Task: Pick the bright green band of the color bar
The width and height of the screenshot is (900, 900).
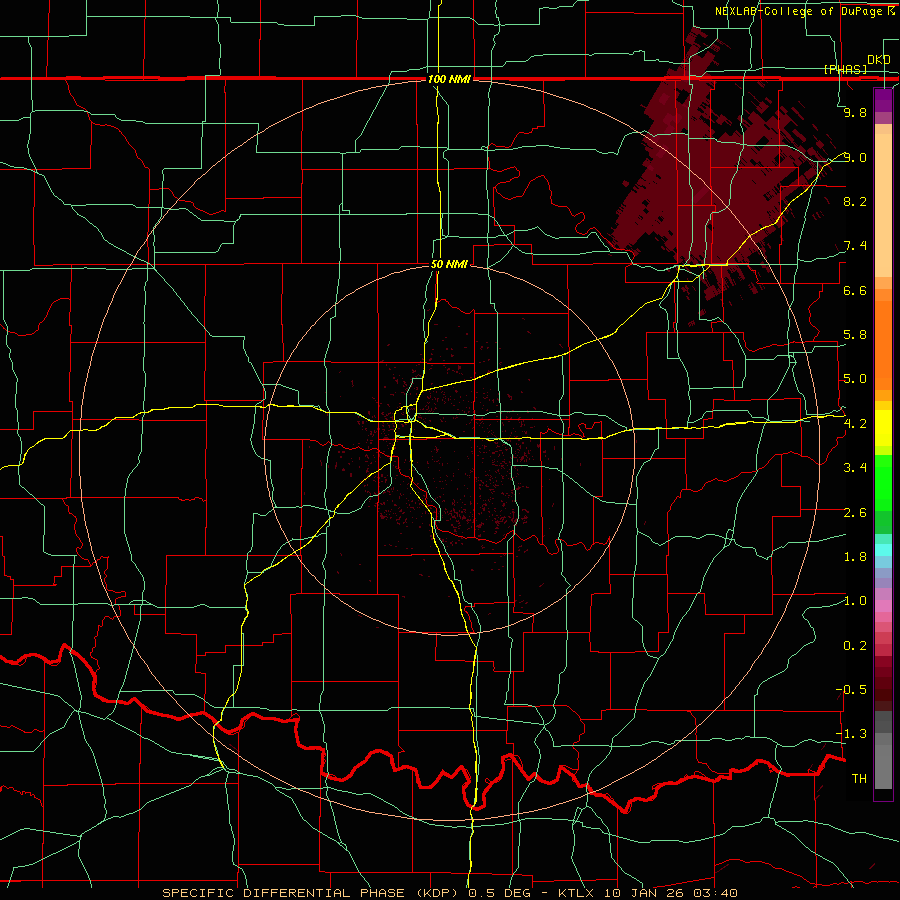Action: coord(883,482)
